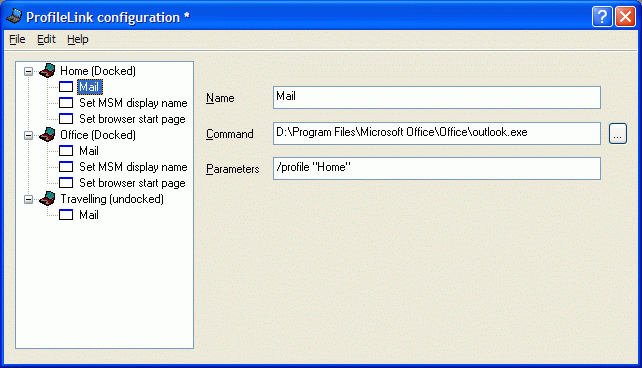This screenshot has width=642, height=368.
Task: Open the File menu
Action: coord(17,39)
